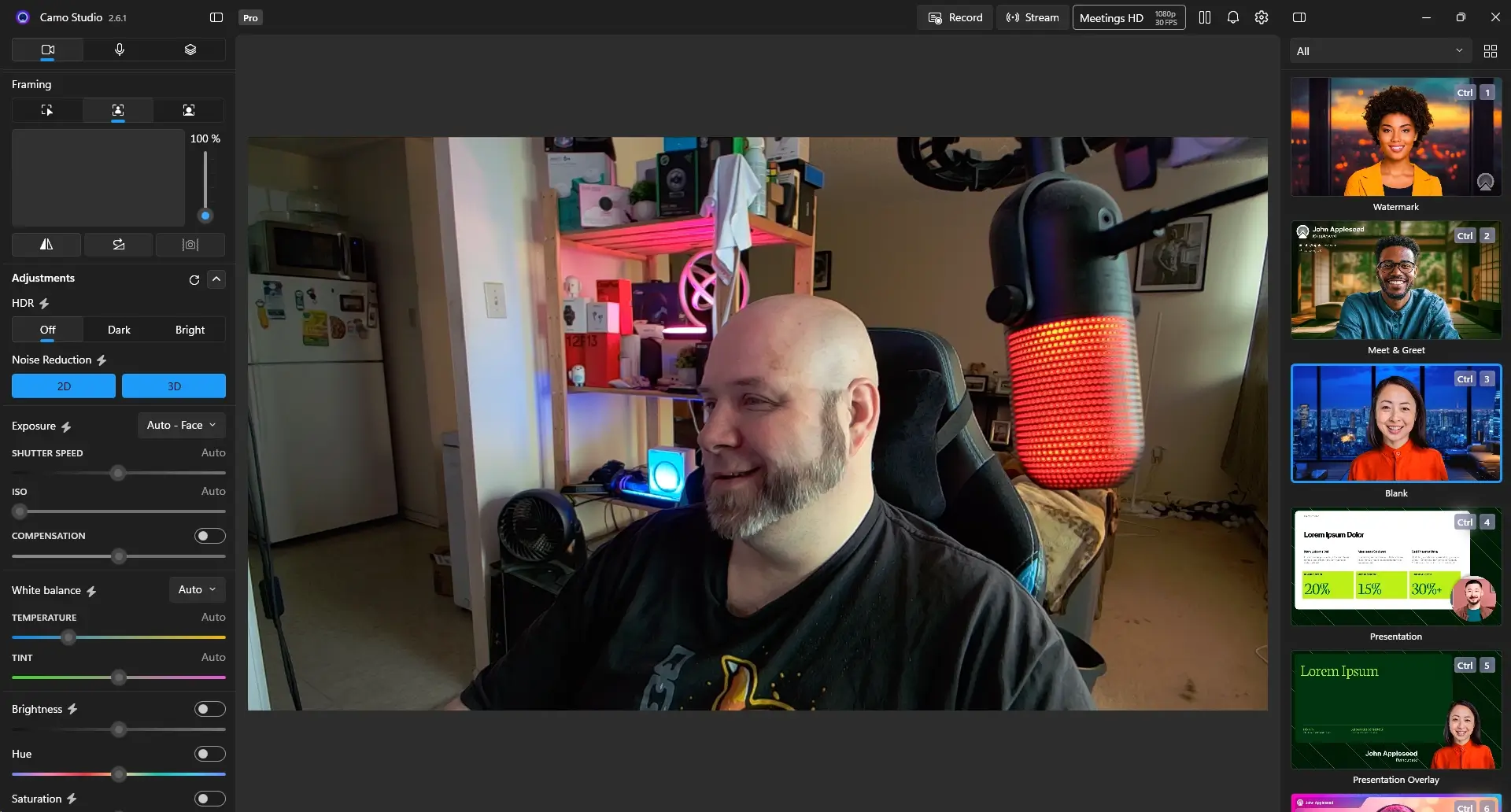
Task: Adjust the Shutter Speed slider
Action: 118,473
